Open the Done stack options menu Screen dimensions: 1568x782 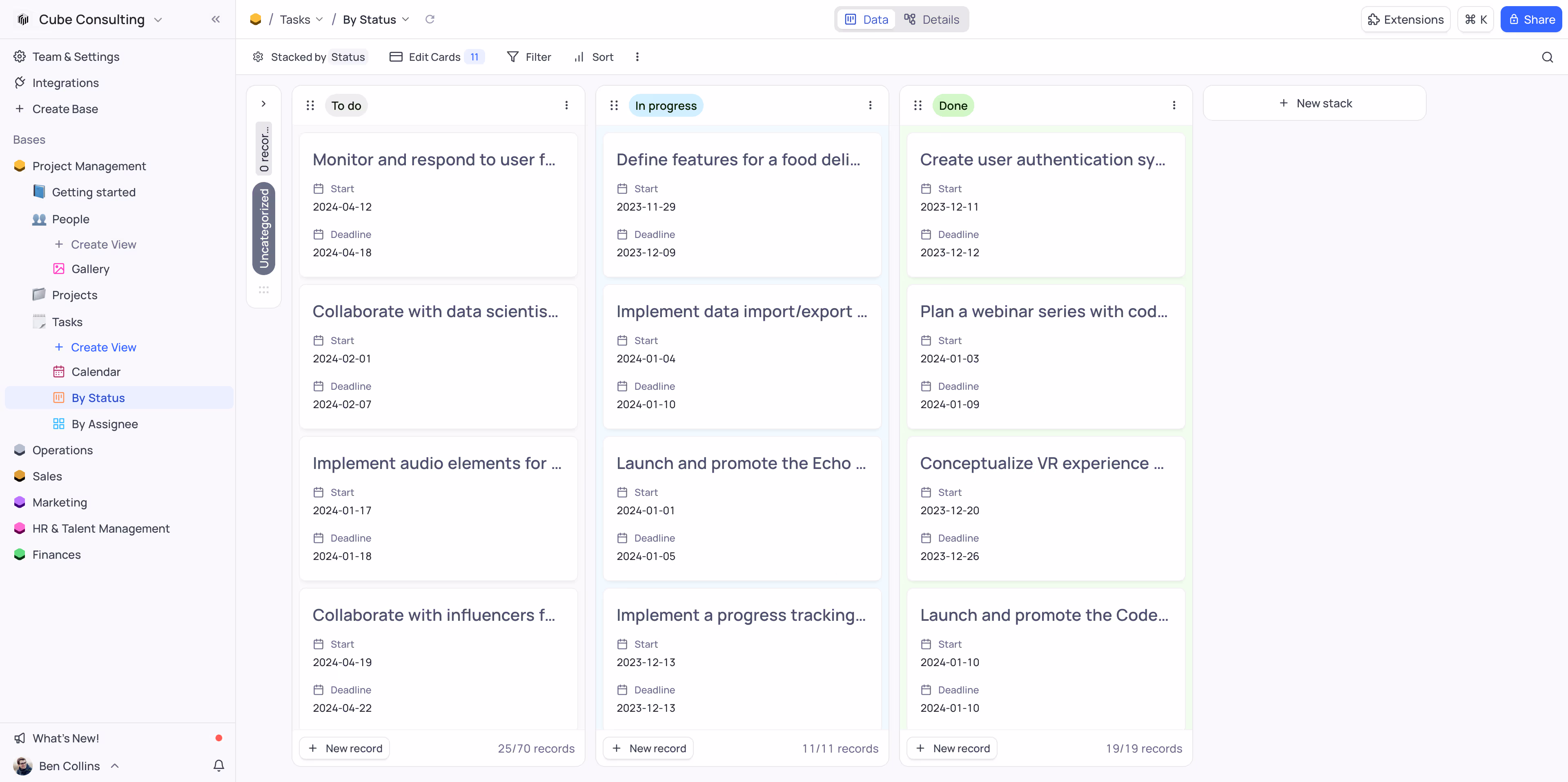tap(1174, 106)
